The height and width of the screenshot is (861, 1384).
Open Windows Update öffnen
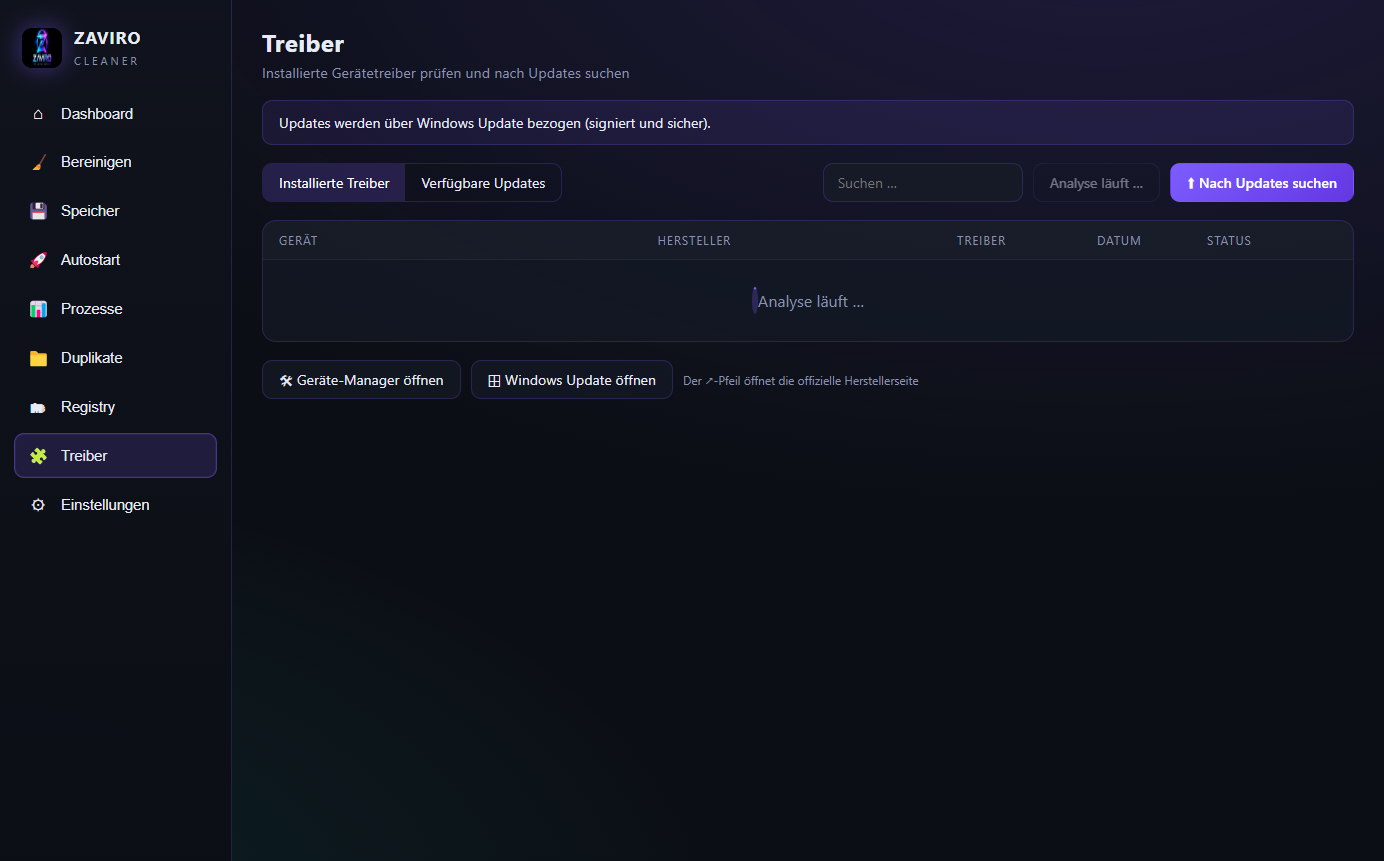[572, 380]
